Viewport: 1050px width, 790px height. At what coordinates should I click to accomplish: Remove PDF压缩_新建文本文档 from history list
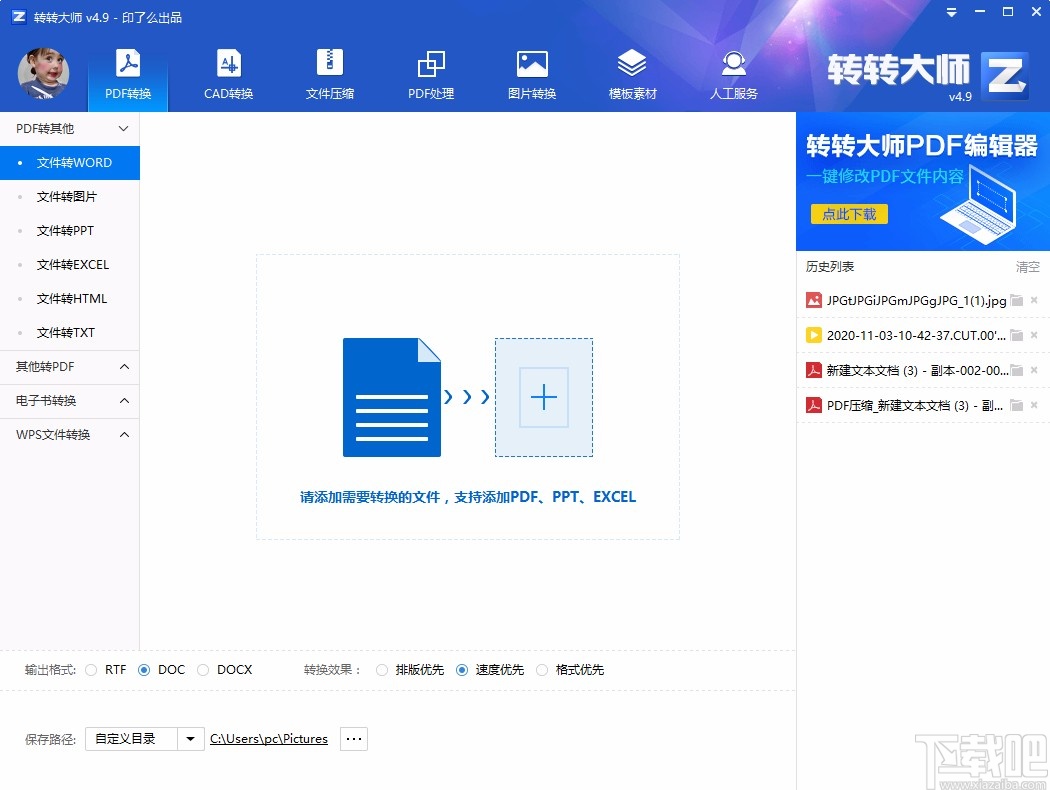point(1034,405)
